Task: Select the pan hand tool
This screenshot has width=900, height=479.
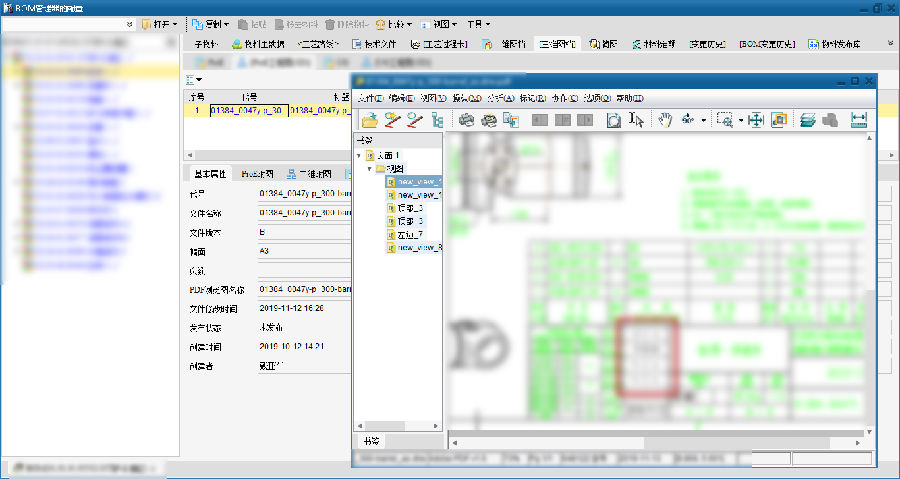Action: 665,120
